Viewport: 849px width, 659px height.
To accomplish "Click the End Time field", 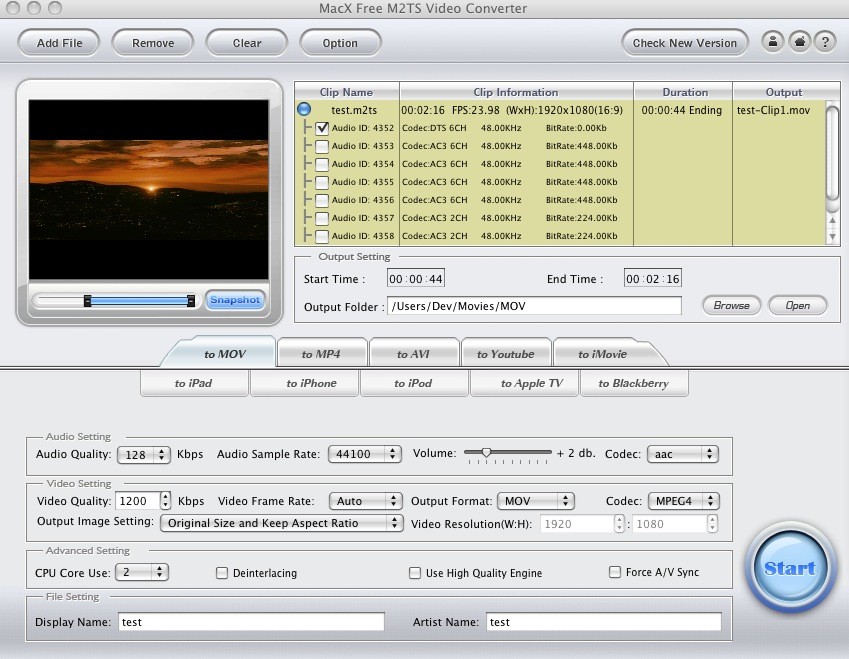I will pyautogui.click(x=652, y=279).
